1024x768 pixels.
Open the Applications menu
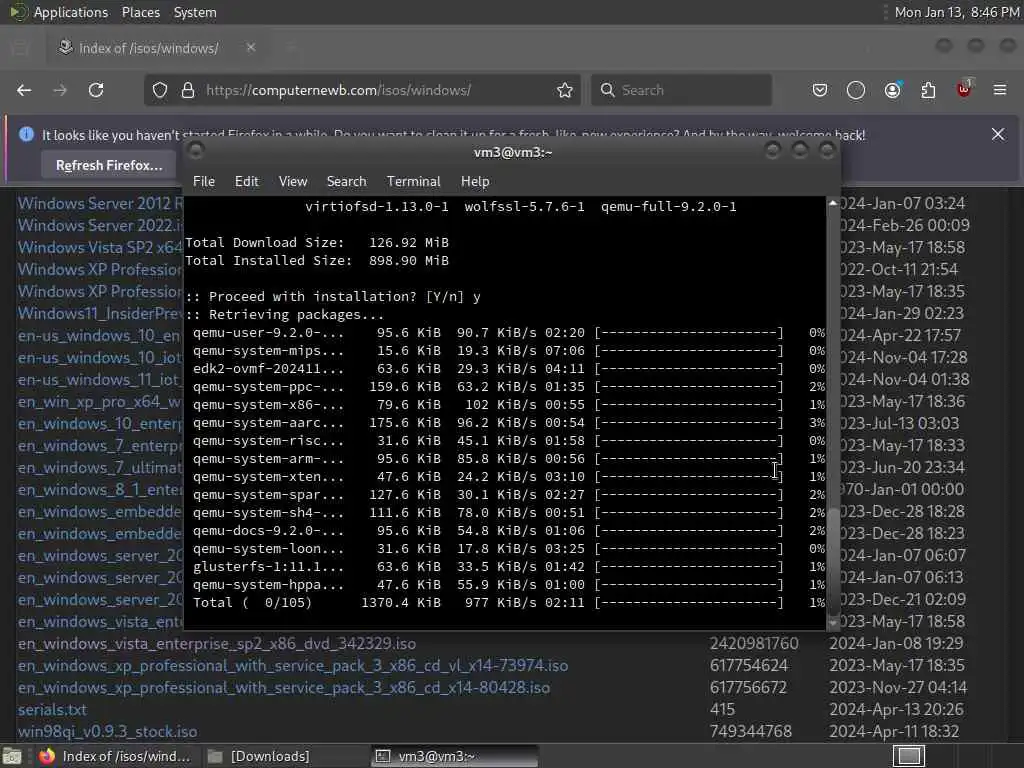[71, 12]
